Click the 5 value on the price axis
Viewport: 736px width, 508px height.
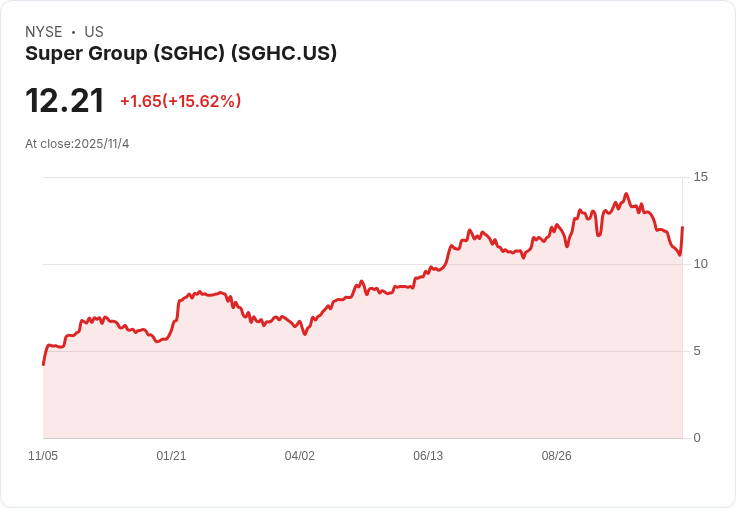[697, 351]
